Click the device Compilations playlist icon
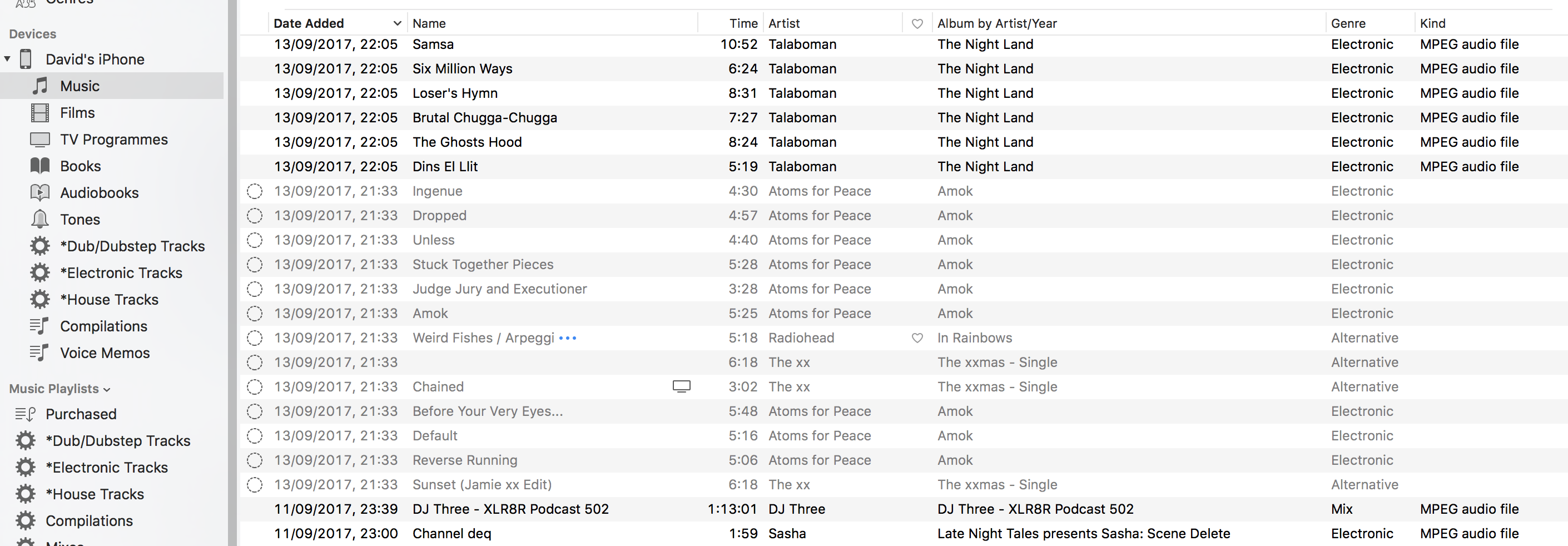This screenshot has height=546, width=1568. click(39, 326)
